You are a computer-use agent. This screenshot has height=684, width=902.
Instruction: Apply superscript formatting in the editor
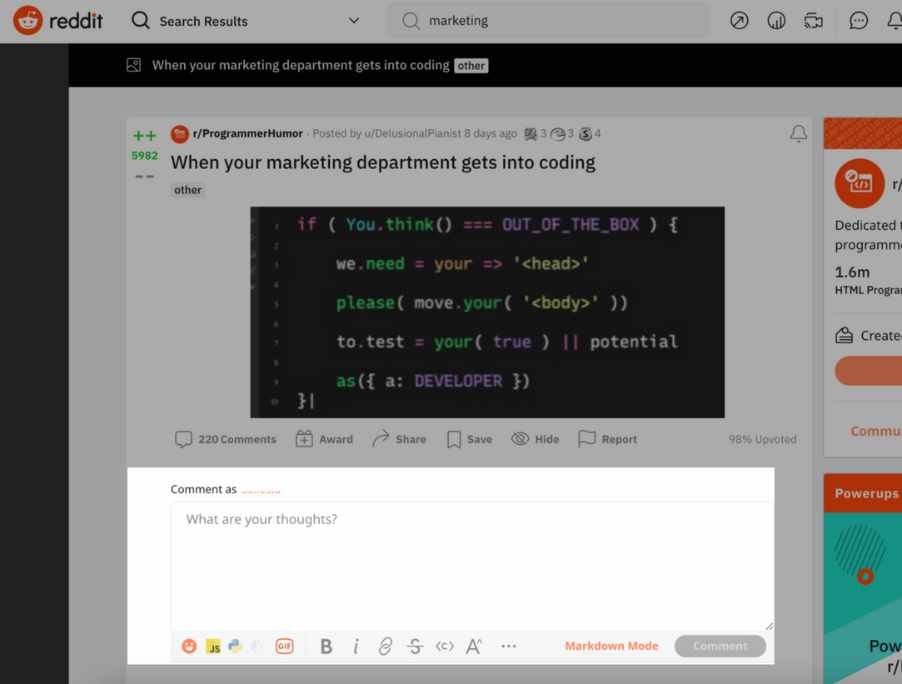pos(474,646)
